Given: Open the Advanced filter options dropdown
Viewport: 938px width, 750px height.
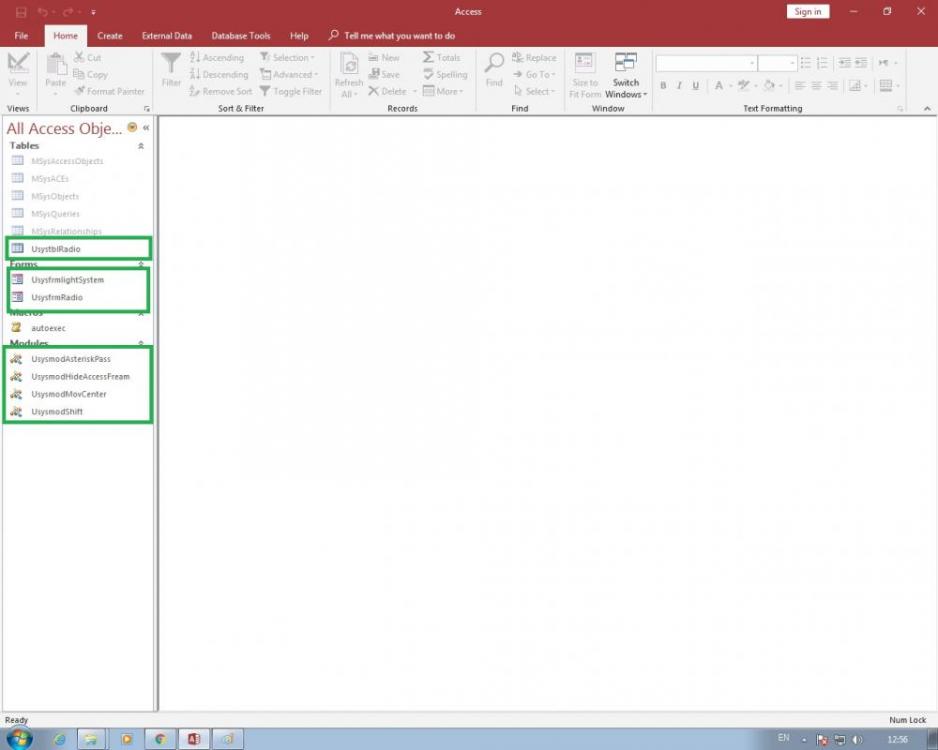Looking at the screenshot, I should 289,74.
